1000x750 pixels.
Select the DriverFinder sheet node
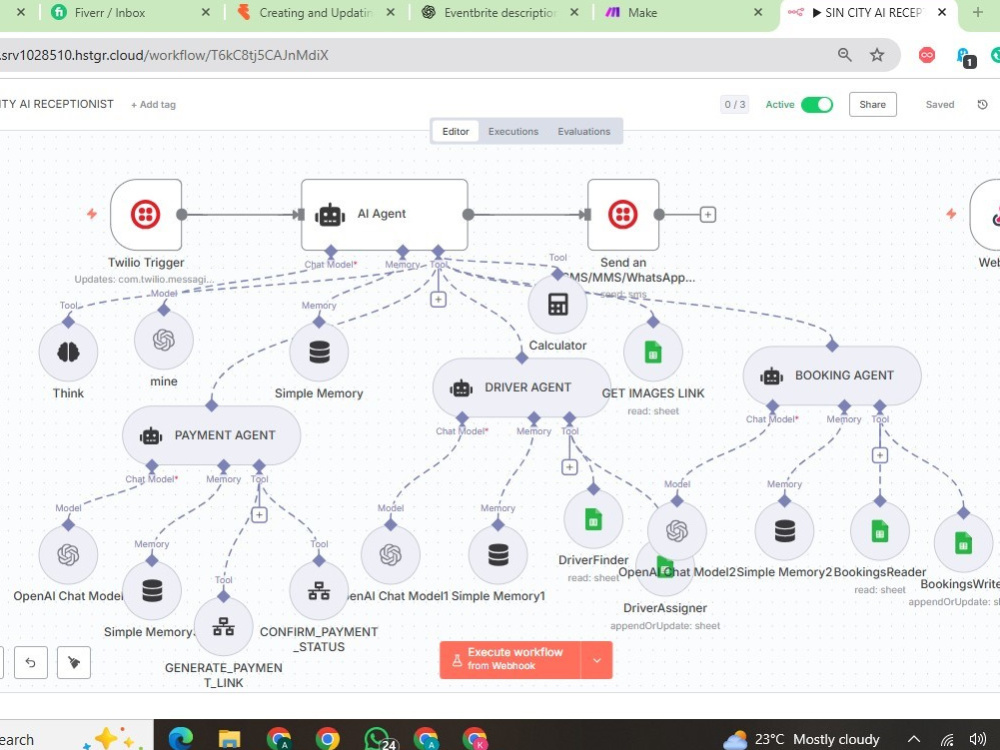pyautogui.click(x=593, y=519)
